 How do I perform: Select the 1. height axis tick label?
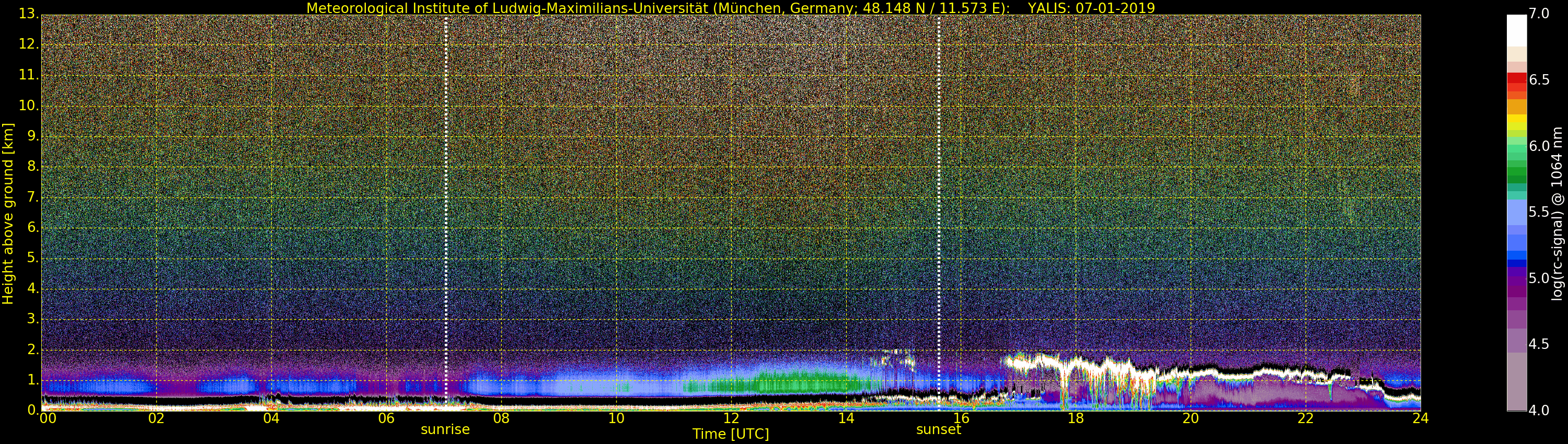pos(33,380)
